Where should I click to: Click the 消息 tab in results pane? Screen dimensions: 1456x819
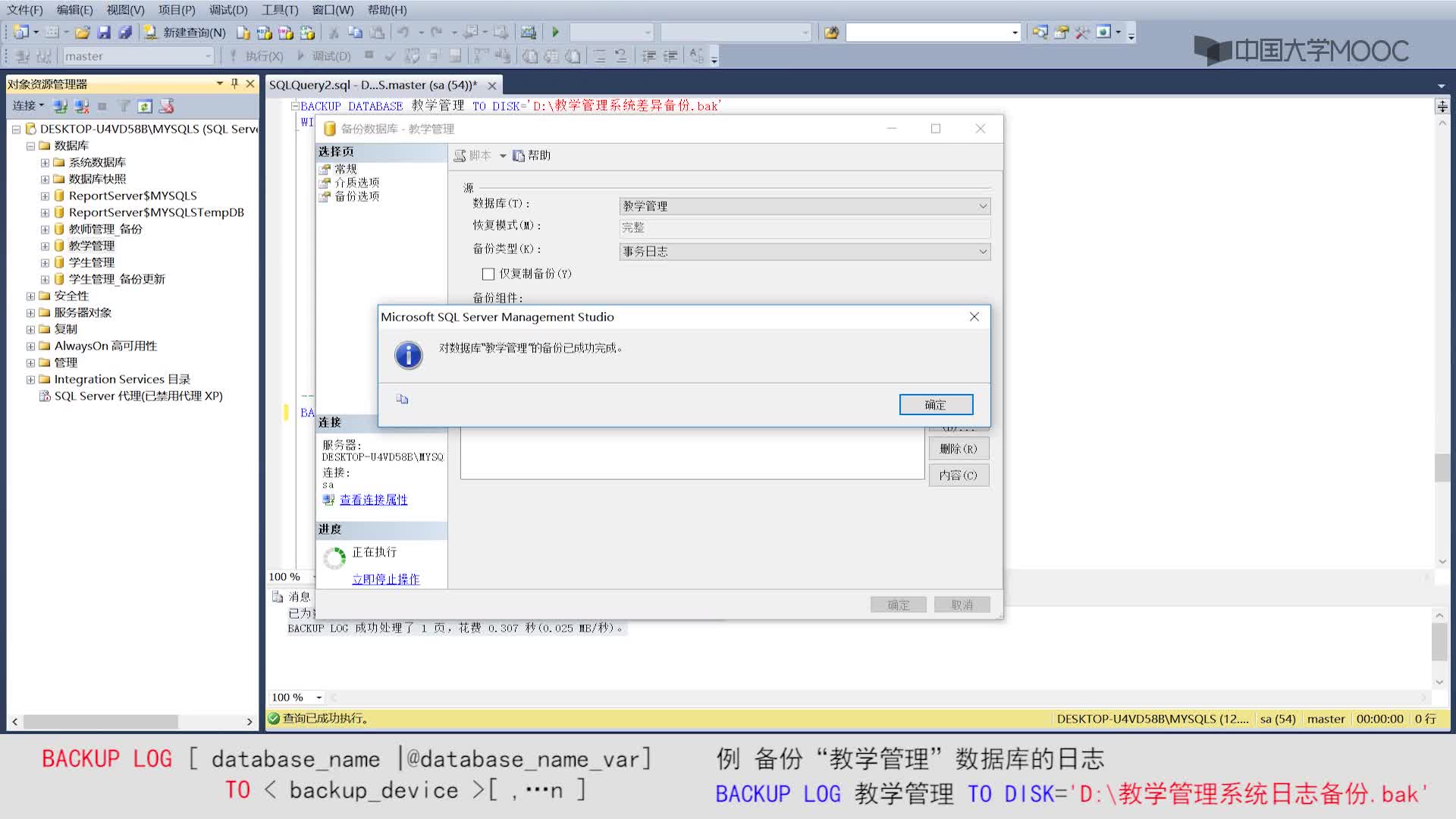pos(292,597)
